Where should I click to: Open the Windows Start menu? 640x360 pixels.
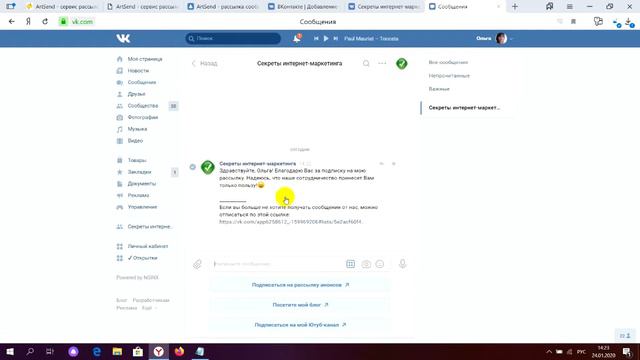pos(10,351)
